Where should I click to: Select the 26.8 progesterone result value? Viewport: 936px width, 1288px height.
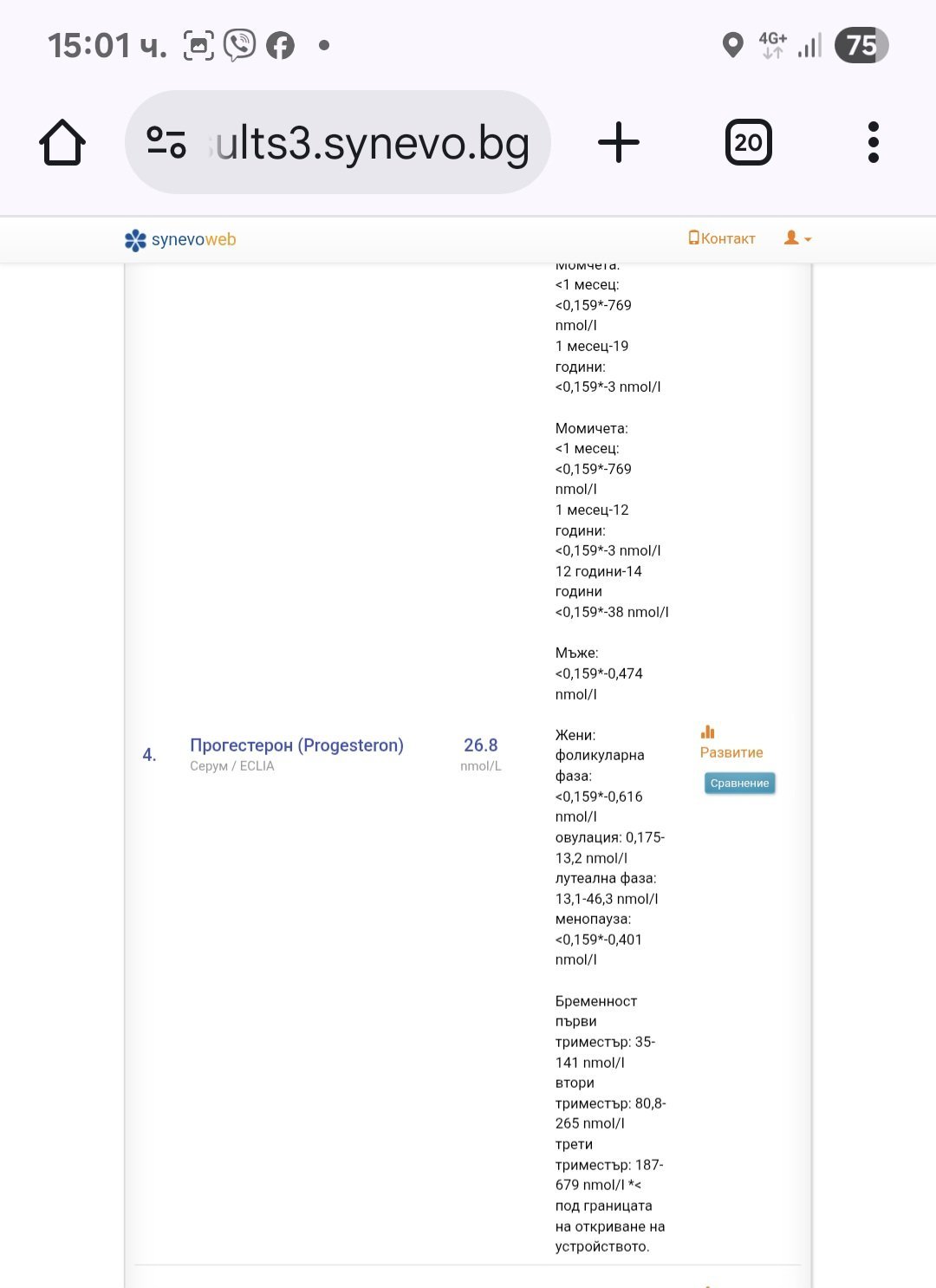480,745
